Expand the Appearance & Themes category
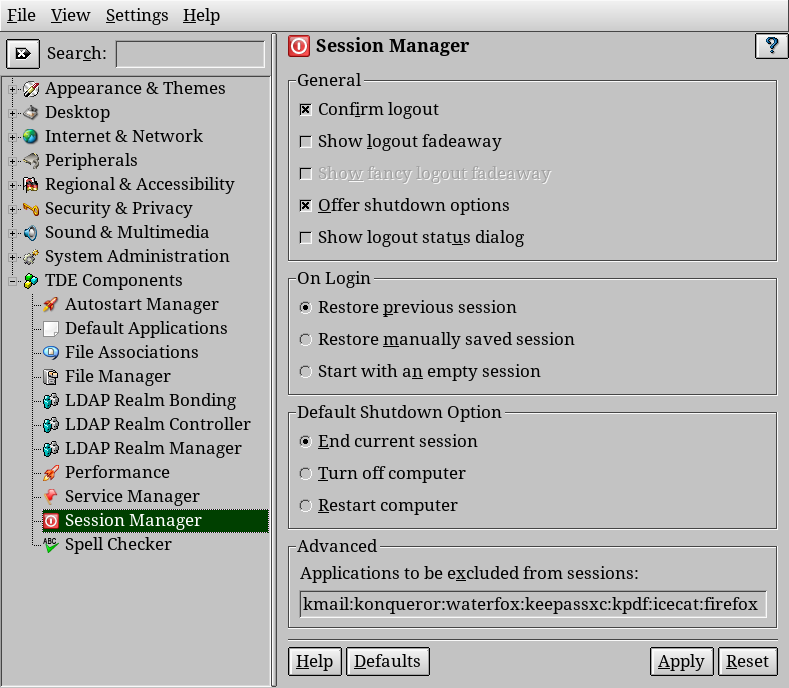Screen dimensions: 789x688 [13, 90]
